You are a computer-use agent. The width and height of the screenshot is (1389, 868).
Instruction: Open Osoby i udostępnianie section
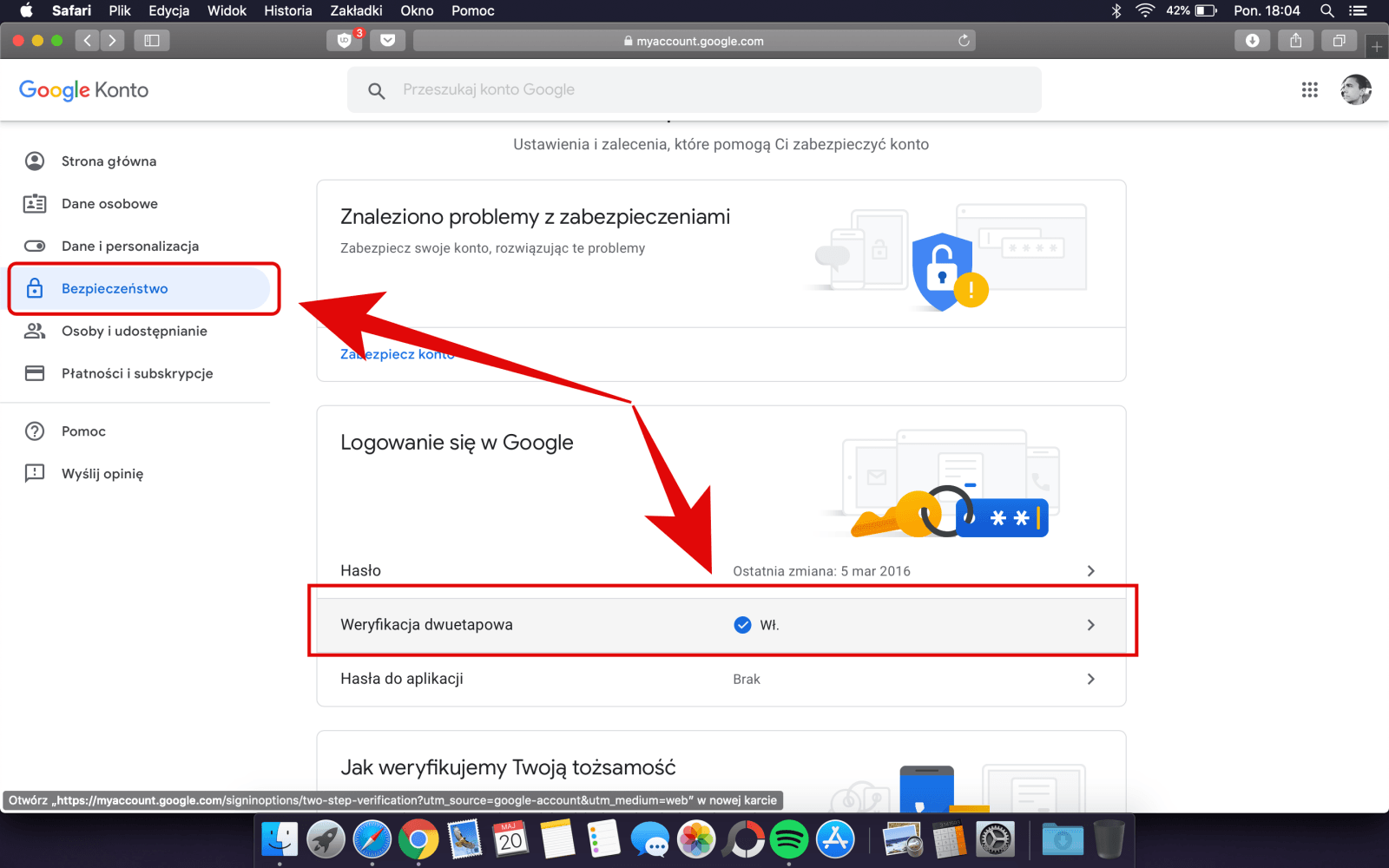pyautogui.click(x=135, y=331)
